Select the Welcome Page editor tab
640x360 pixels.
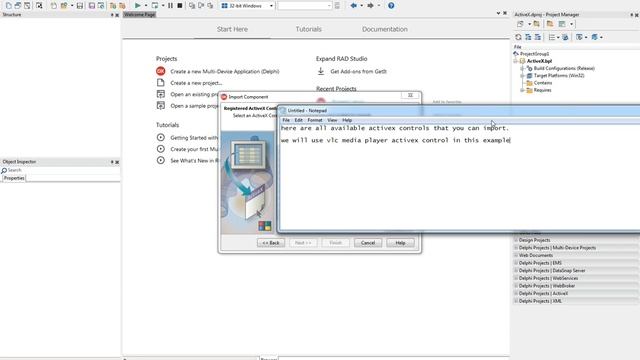coord(140,14)
